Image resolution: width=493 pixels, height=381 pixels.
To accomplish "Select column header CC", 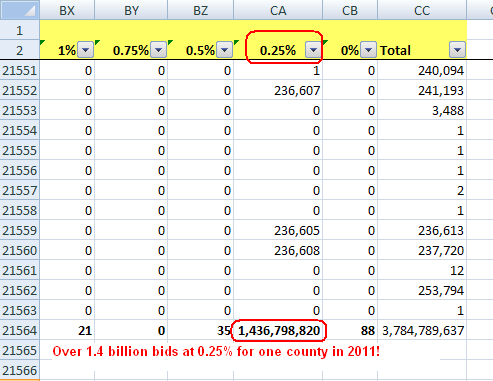I will pos(422,10).
